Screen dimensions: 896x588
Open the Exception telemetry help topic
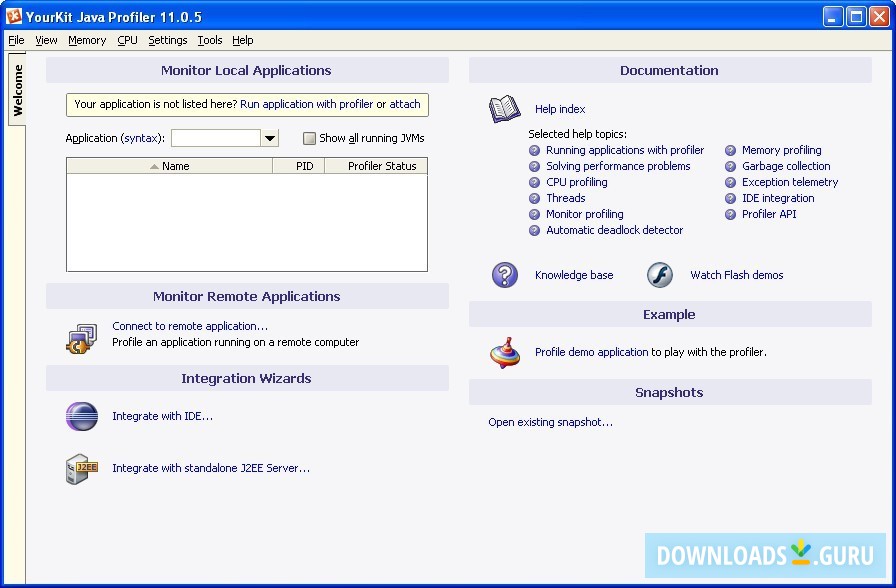point(790,182)
